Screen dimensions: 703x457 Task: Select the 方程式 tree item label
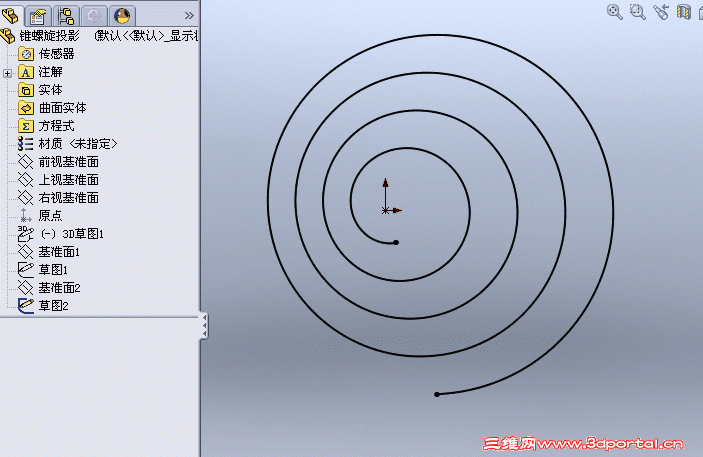(56, 126)
